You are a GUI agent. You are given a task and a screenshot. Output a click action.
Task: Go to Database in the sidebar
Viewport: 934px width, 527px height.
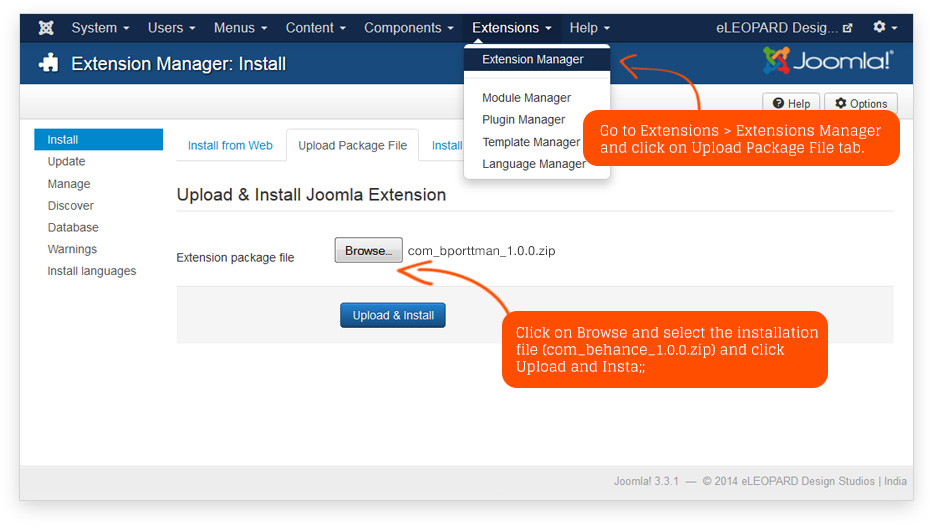tap(73, 228)
